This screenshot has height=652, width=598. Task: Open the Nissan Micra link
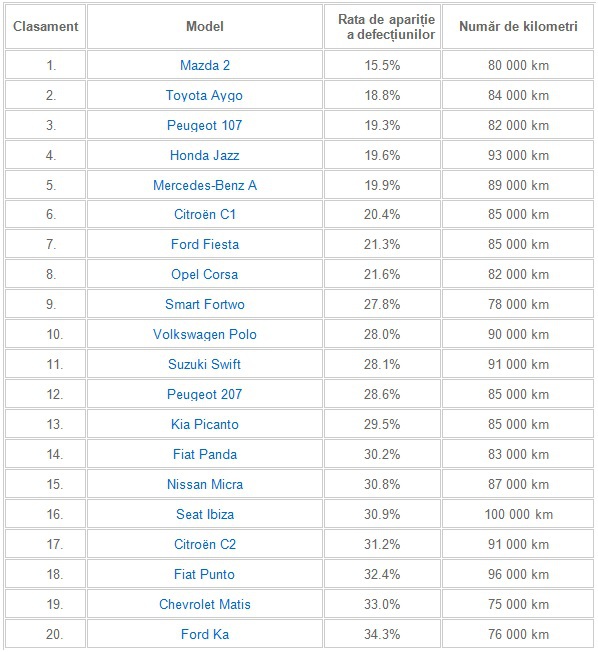point(205,484)
